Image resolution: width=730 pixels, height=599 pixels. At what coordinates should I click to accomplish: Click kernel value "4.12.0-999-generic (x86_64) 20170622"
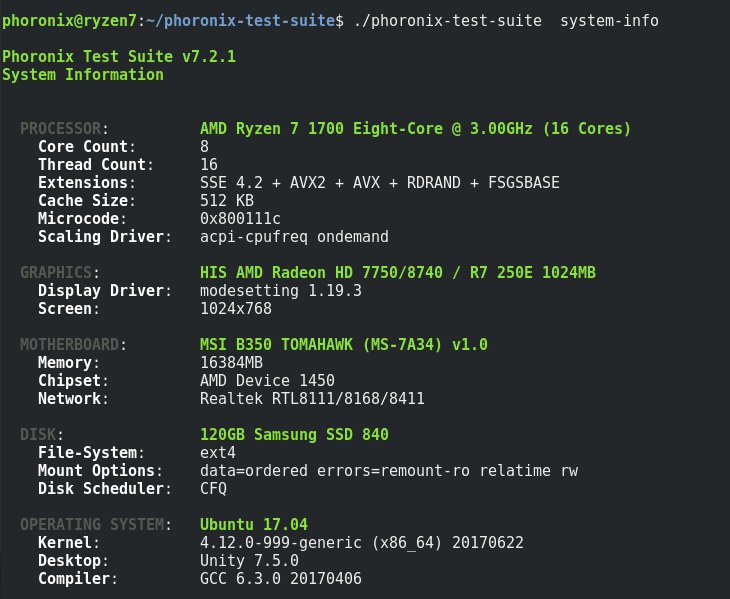362,543
